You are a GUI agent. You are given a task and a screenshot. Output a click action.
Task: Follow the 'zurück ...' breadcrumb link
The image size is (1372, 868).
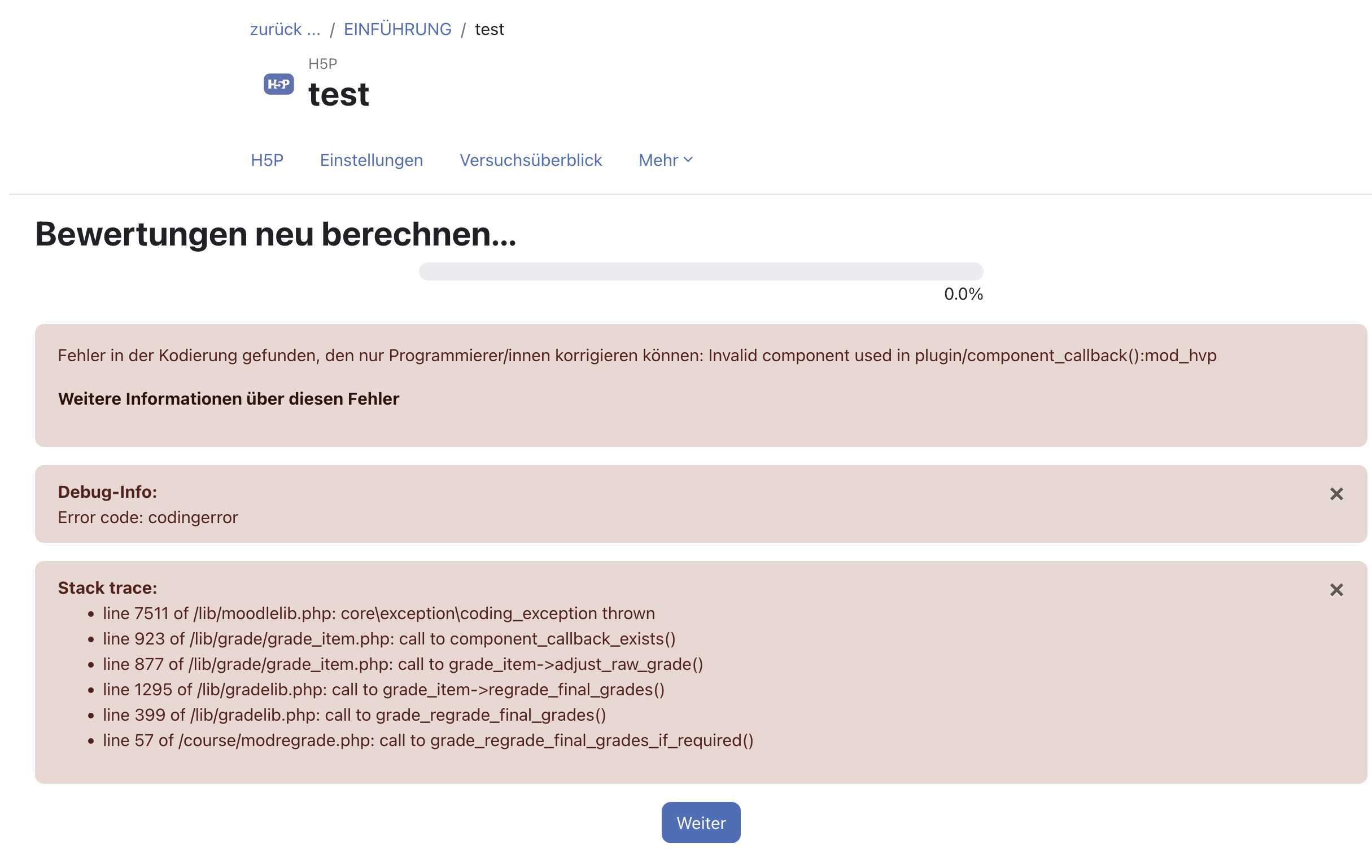pos(285,29)
